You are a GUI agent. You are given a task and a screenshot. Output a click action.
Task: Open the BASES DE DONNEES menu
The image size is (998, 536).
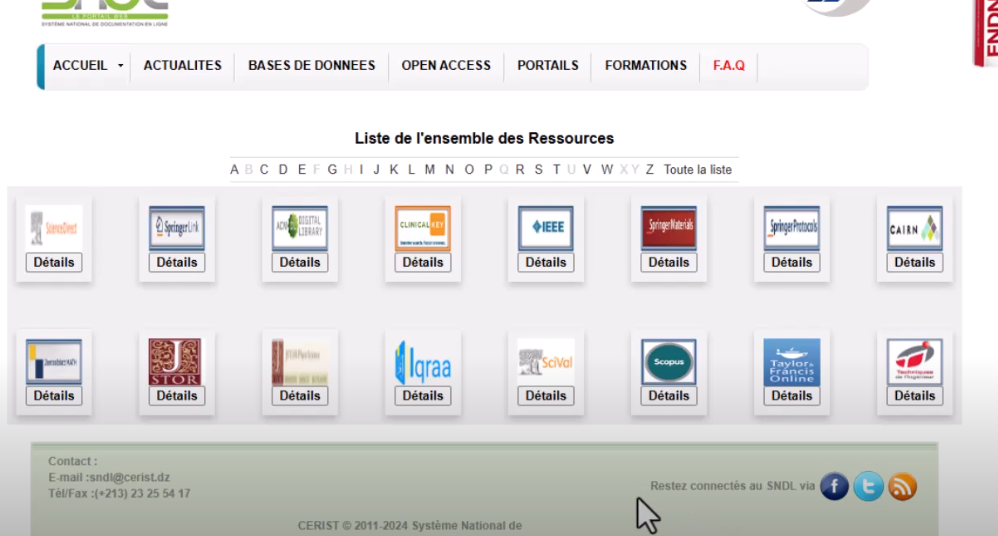[312, 66]
